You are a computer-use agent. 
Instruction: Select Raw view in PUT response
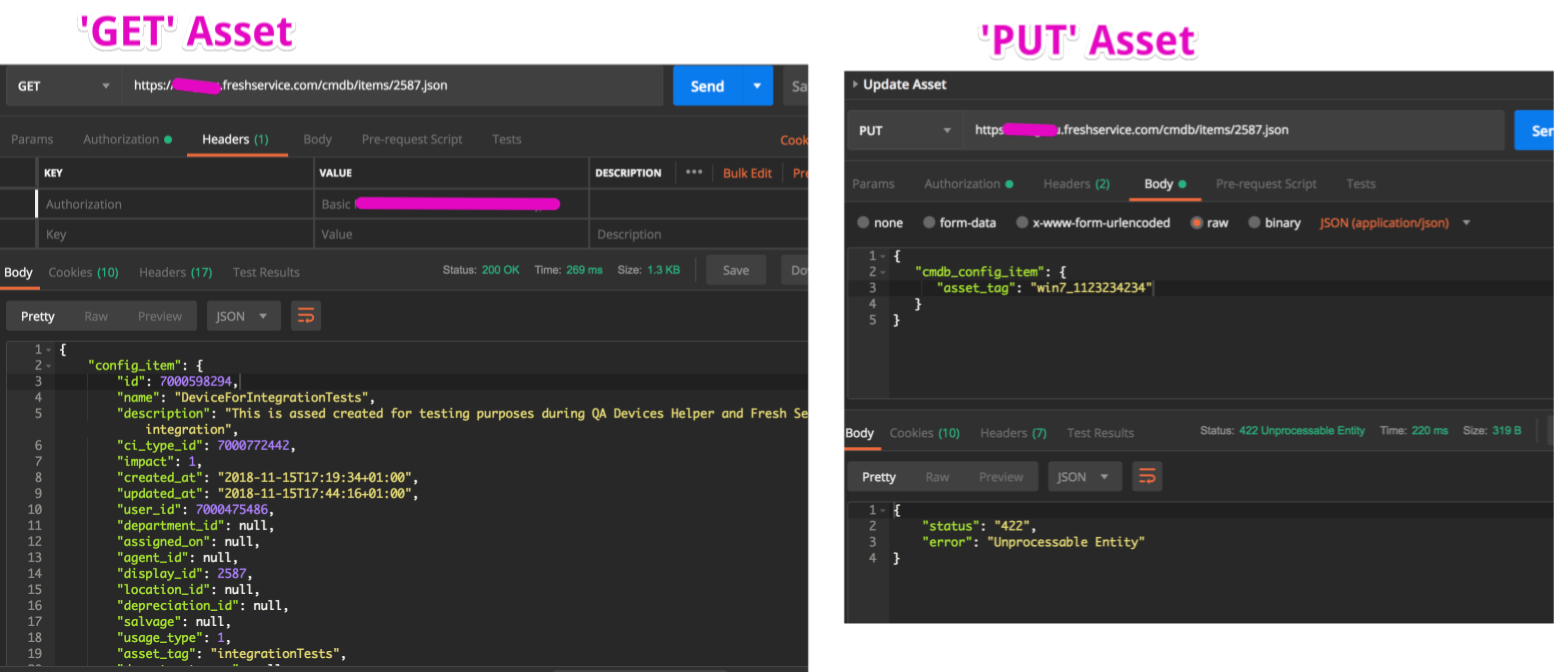click(937, 477)
